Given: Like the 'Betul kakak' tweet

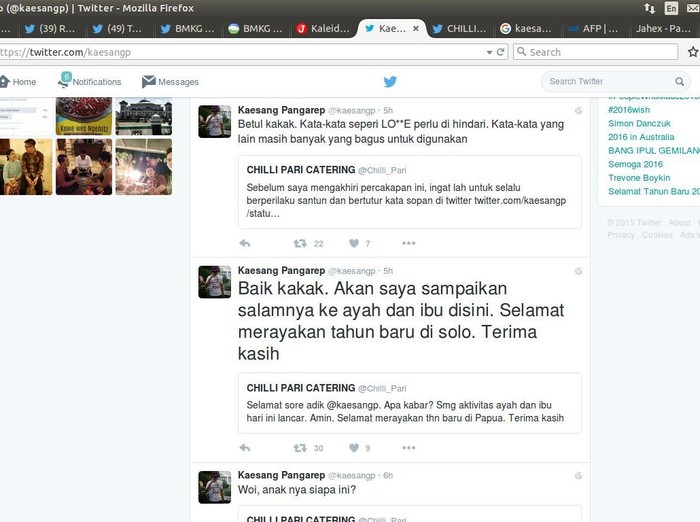Looking at the screenshot, I should (354, 243).
